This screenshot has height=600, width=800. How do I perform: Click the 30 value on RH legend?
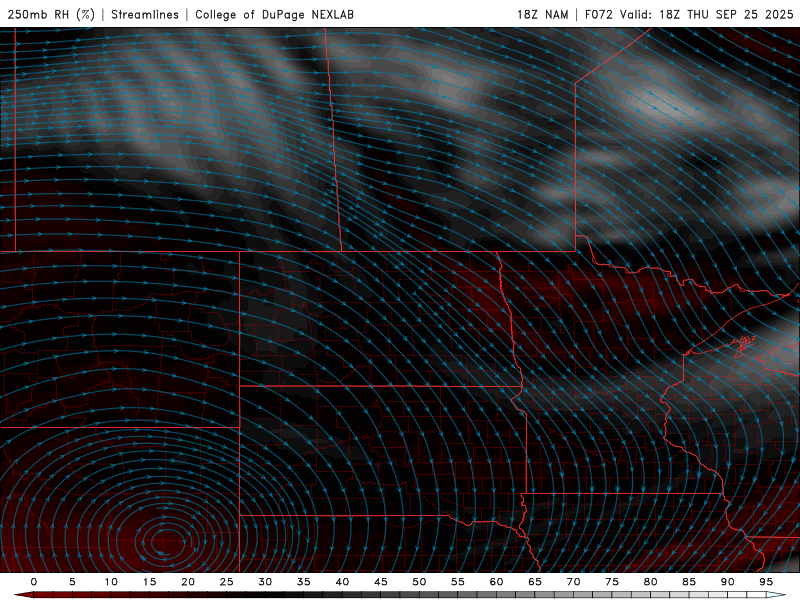265,582
